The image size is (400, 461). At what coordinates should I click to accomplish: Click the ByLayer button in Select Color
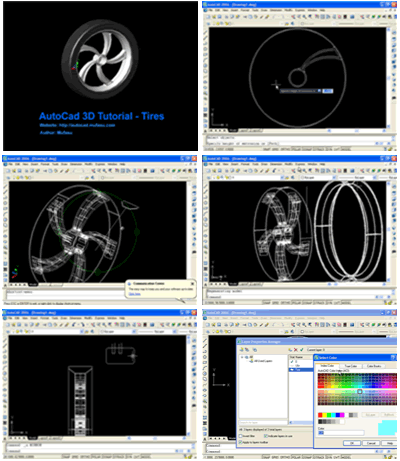coord(370,415)
